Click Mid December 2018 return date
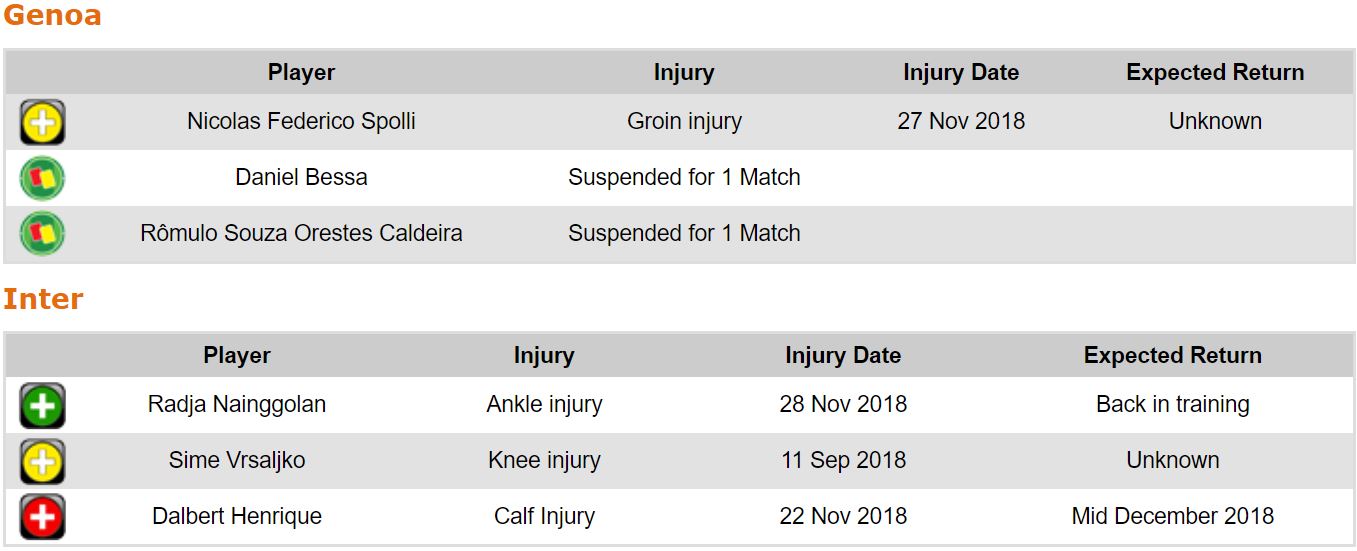The width and height of the screenshot is (1357, 551). click(1172, 517)
